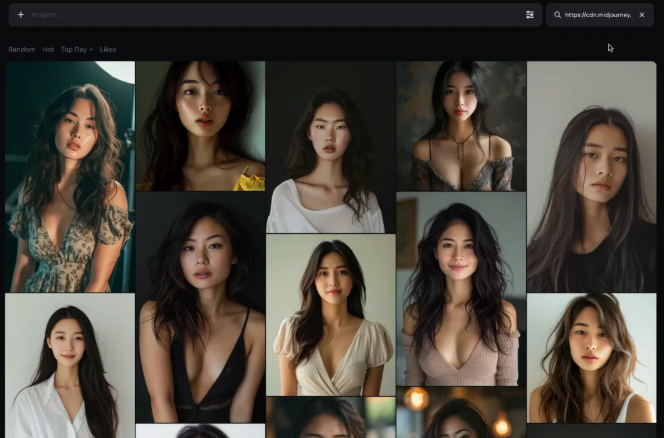Open the portrait with yellow top
Image resolution: width=664 pixels, height=438 pixels.
pos(200,126)
